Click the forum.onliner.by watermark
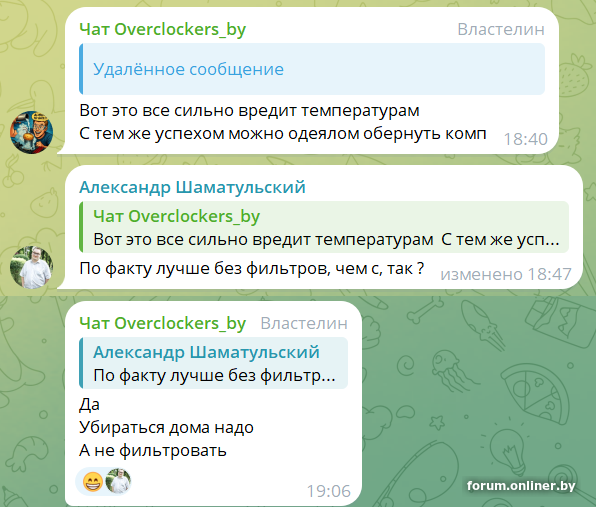This screenshot has height=507, width=596. point(521,486)
